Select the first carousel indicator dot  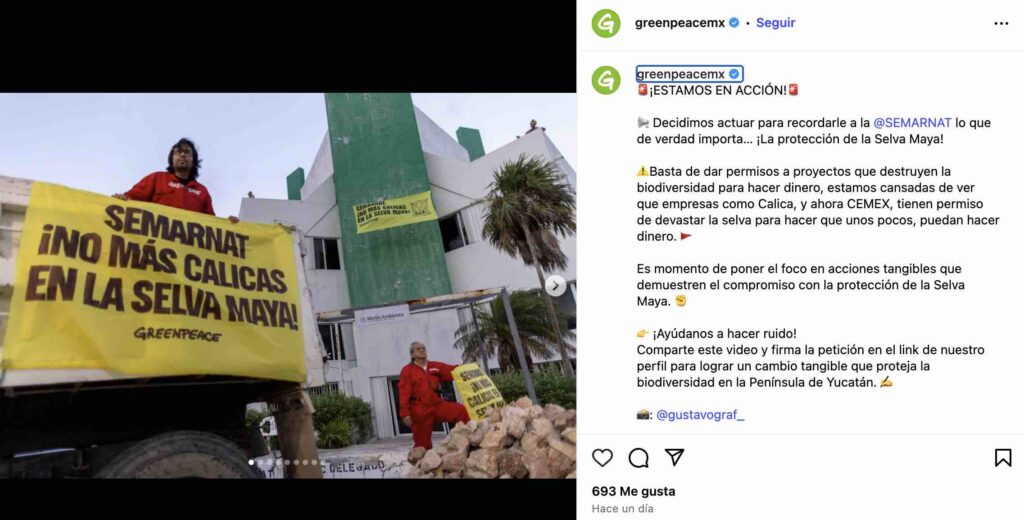(251, 462)
